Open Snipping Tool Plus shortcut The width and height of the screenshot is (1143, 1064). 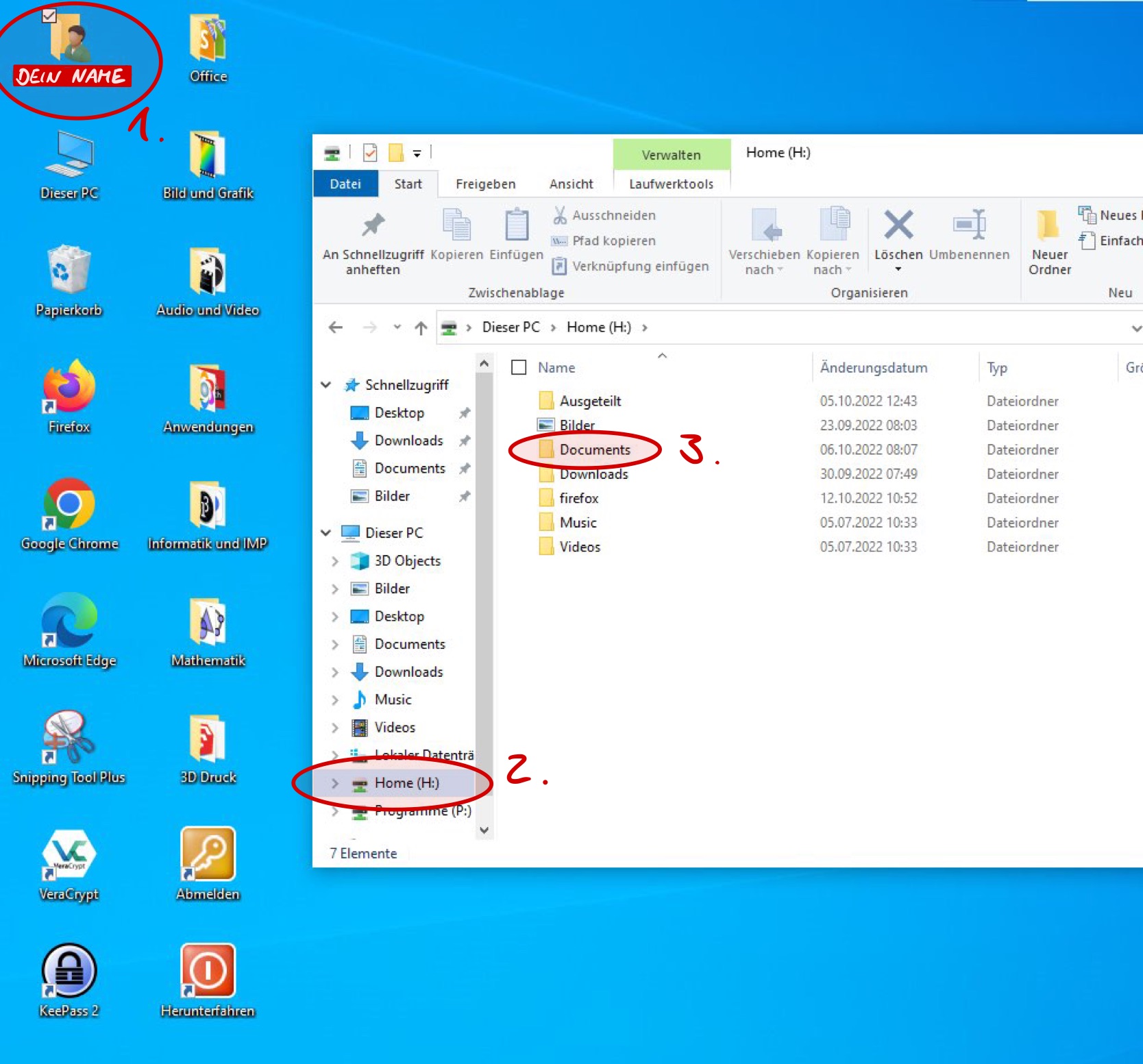[69, 738]
